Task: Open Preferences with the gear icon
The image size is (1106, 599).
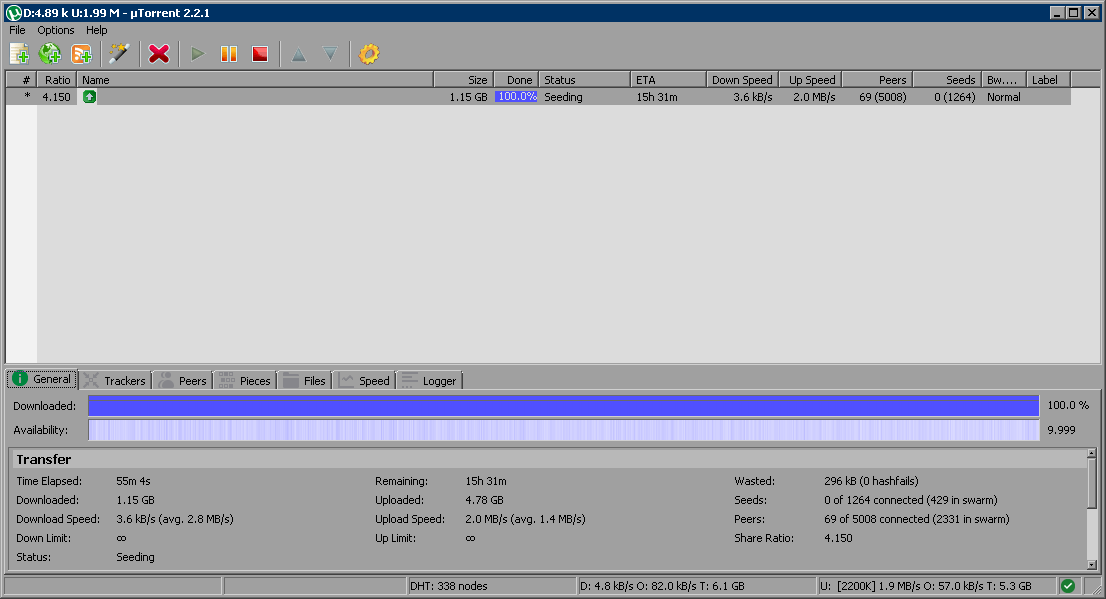Action: 369,54
